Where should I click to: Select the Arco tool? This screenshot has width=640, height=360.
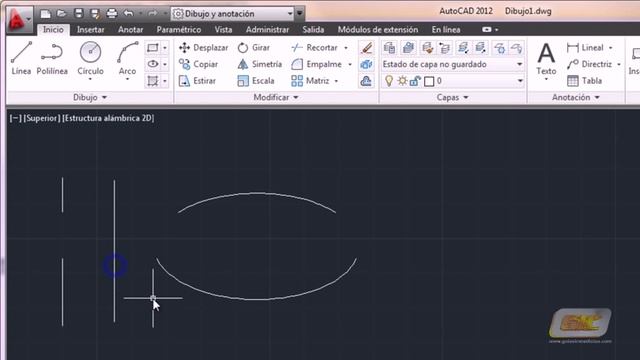point(127,58)
